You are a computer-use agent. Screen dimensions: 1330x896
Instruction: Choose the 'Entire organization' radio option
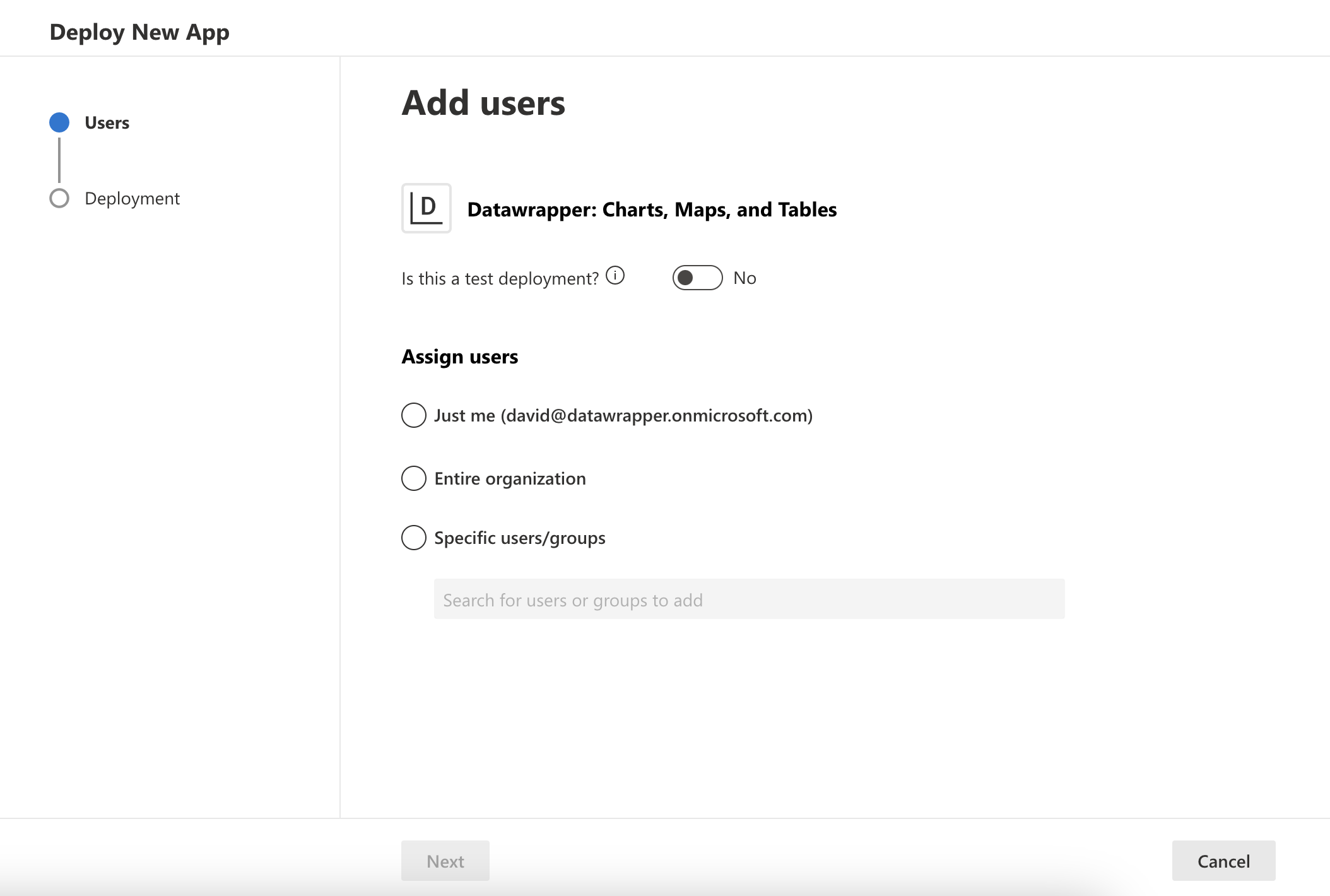(x=414, y=478)
